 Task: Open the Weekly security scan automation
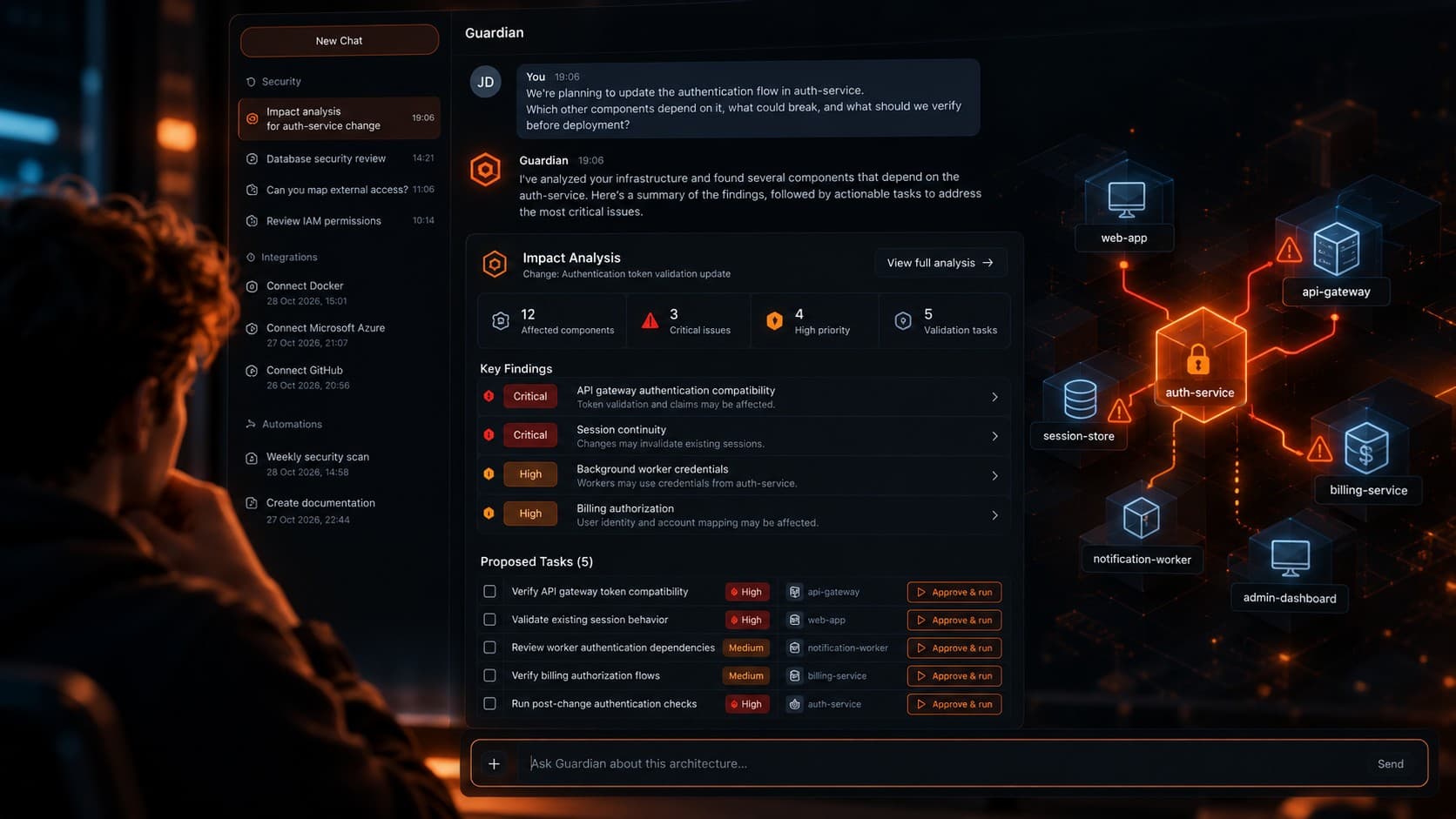tap(339, 464)
